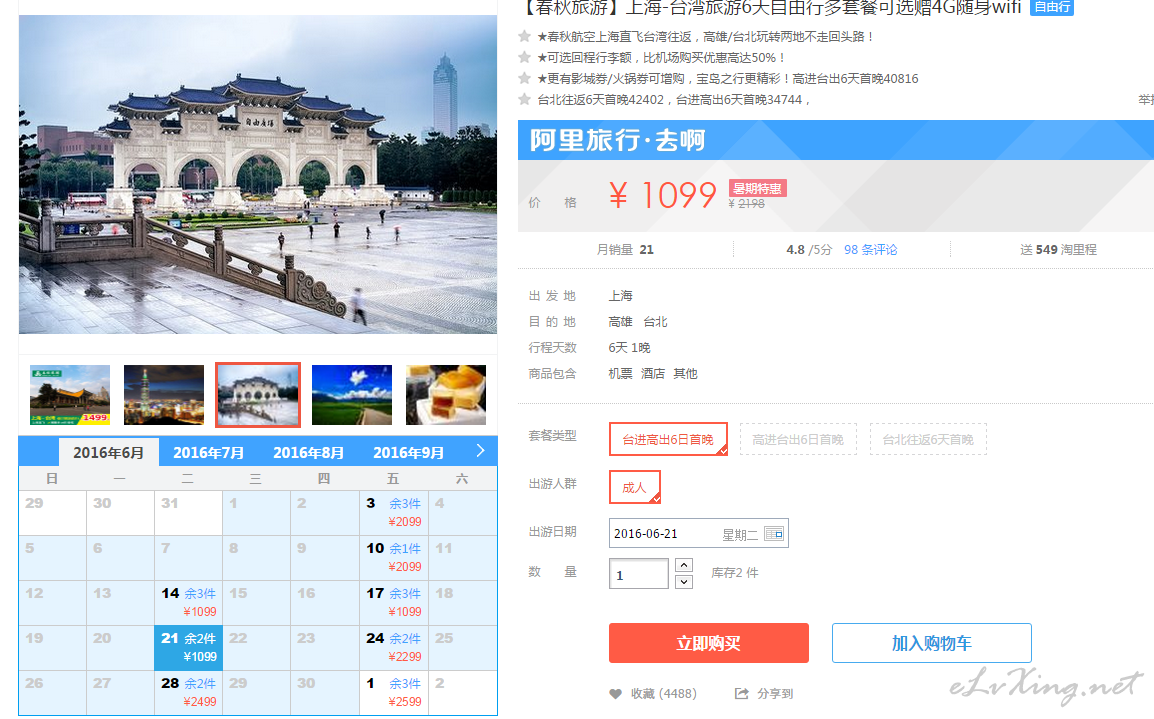Click 暑期特惠 promotion badge
The image size is (1154, 719).
[x=757, y=188]
